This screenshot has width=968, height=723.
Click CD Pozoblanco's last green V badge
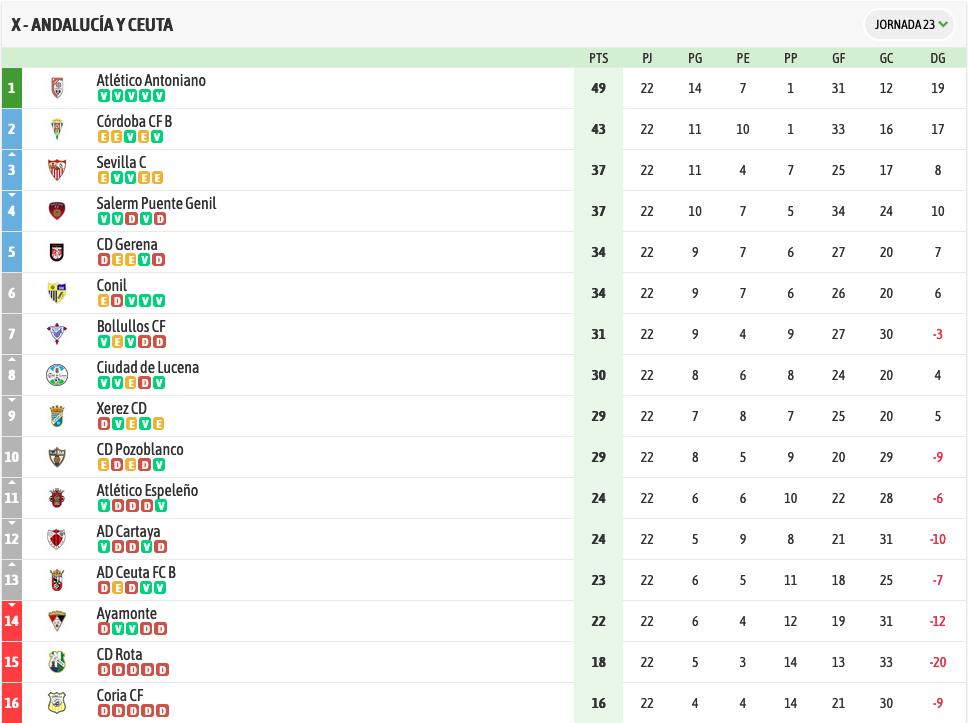point(159,465)
